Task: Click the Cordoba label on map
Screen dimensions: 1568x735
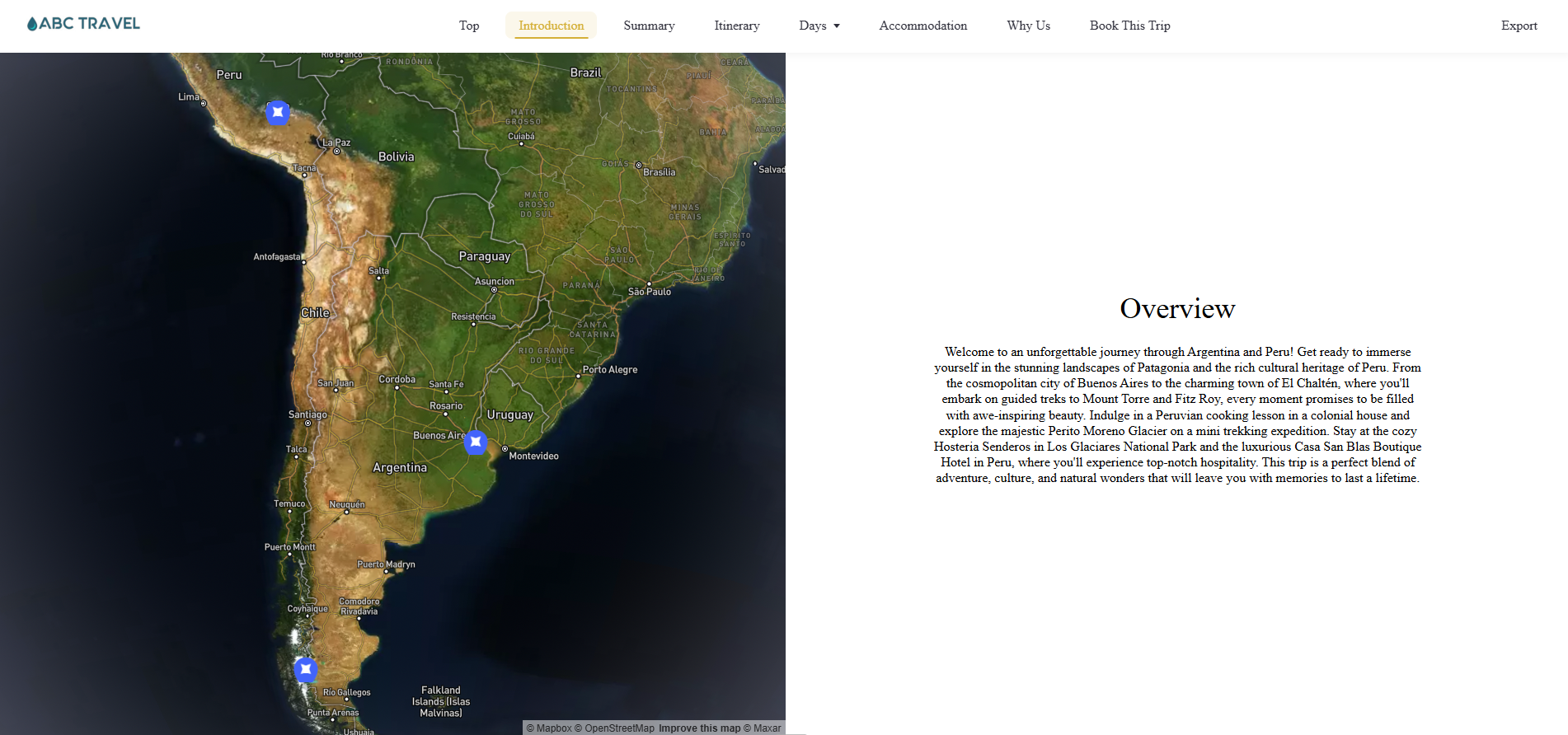Action: tap(397, 380)
